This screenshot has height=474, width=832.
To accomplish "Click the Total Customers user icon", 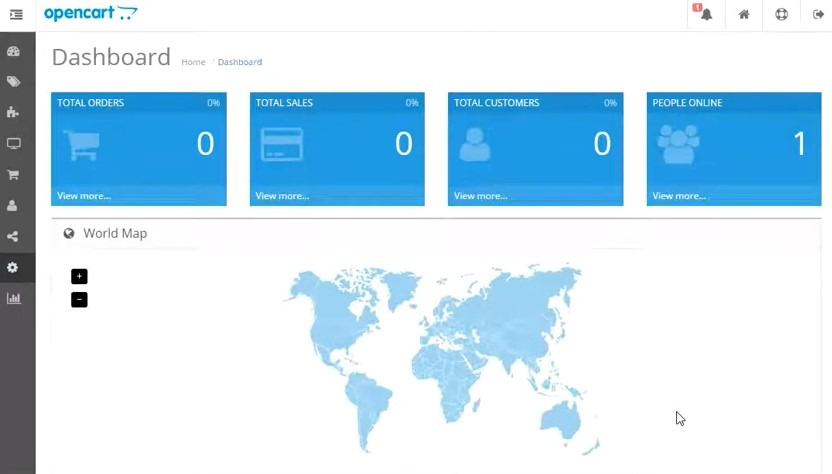I will pyautogui.click(x=475, y=144).
